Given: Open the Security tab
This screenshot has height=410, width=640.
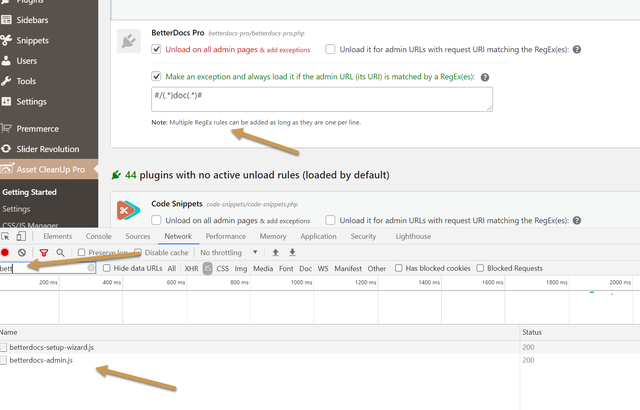Looking at the screenshot, I should pos(363,236).
